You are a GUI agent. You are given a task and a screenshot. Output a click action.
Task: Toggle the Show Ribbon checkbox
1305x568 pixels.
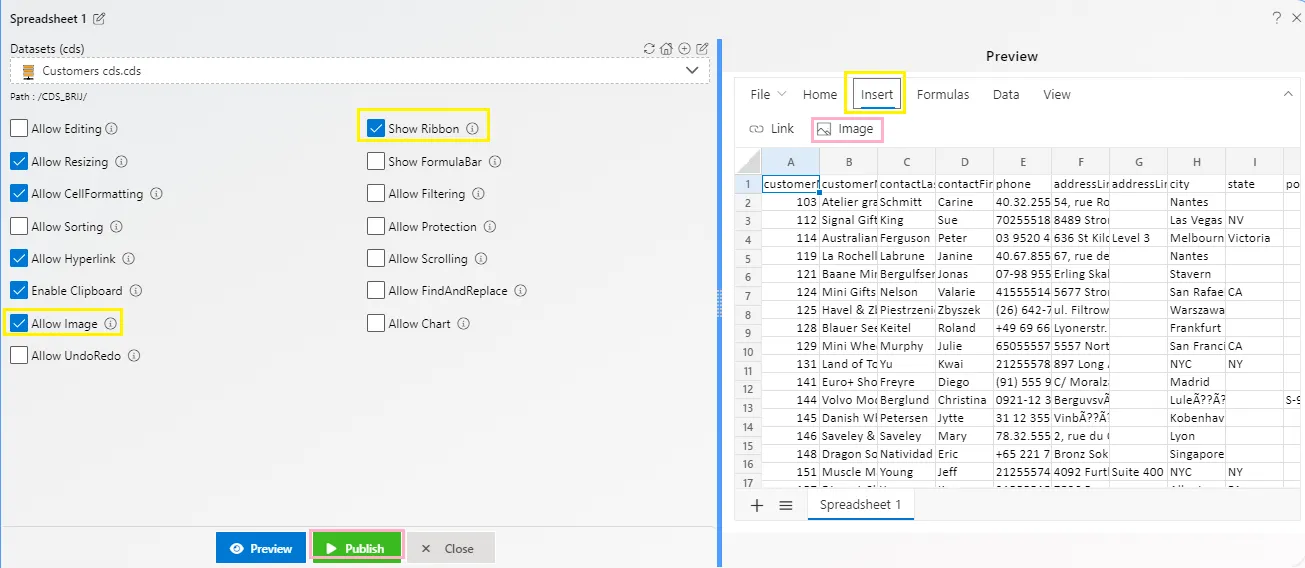376,129
